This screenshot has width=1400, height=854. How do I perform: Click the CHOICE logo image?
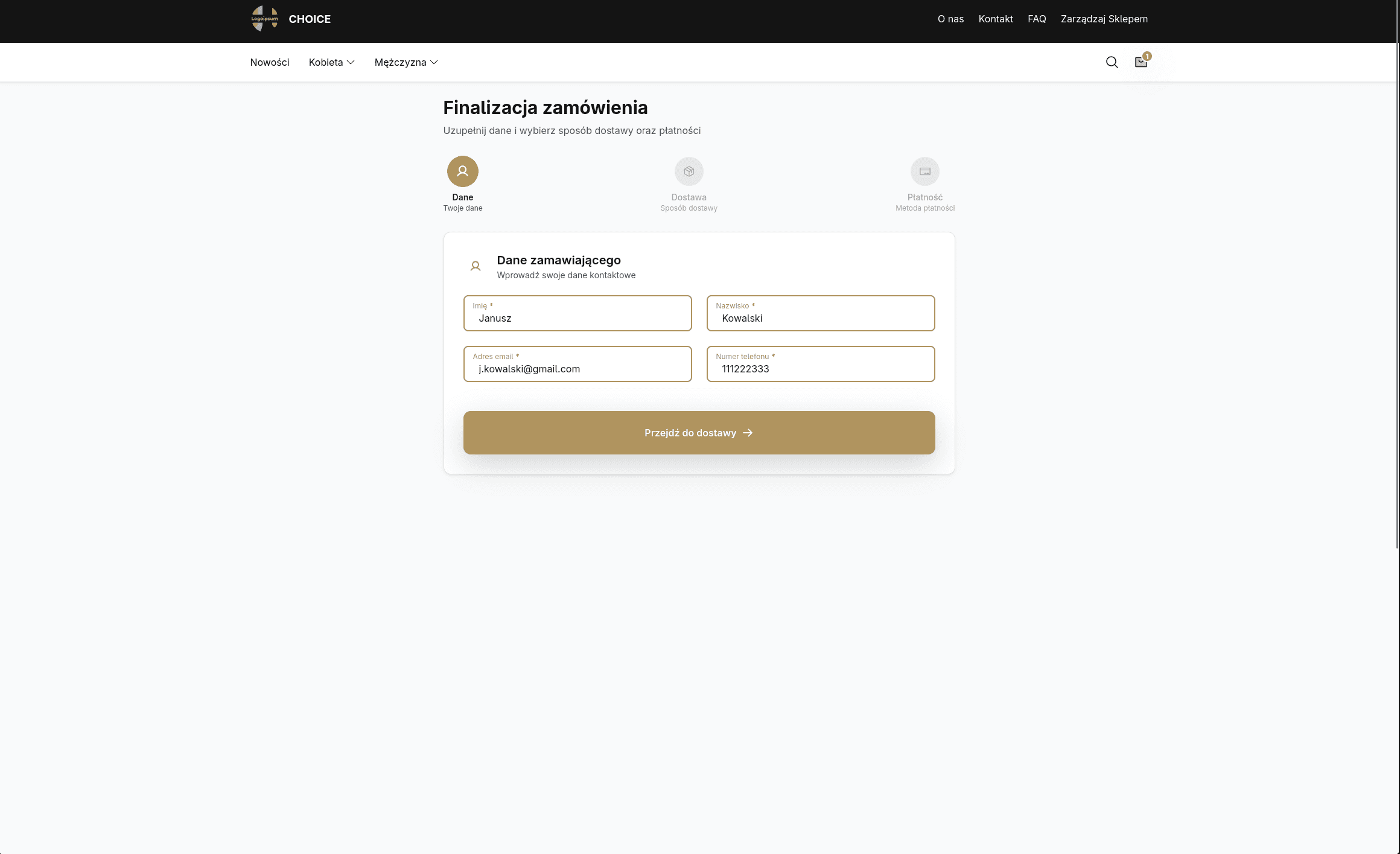click(x=265, y=19)
